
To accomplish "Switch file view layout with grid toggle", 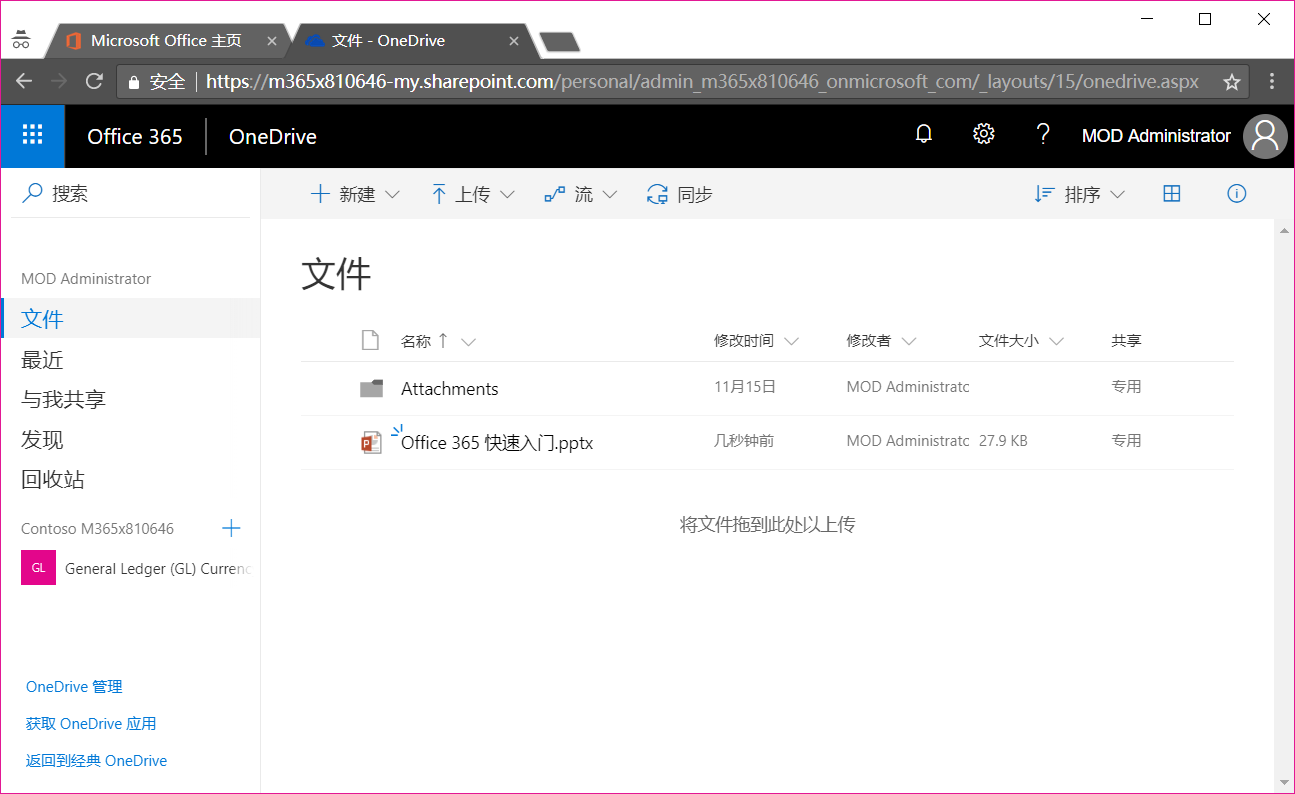I will [1172, 193].
